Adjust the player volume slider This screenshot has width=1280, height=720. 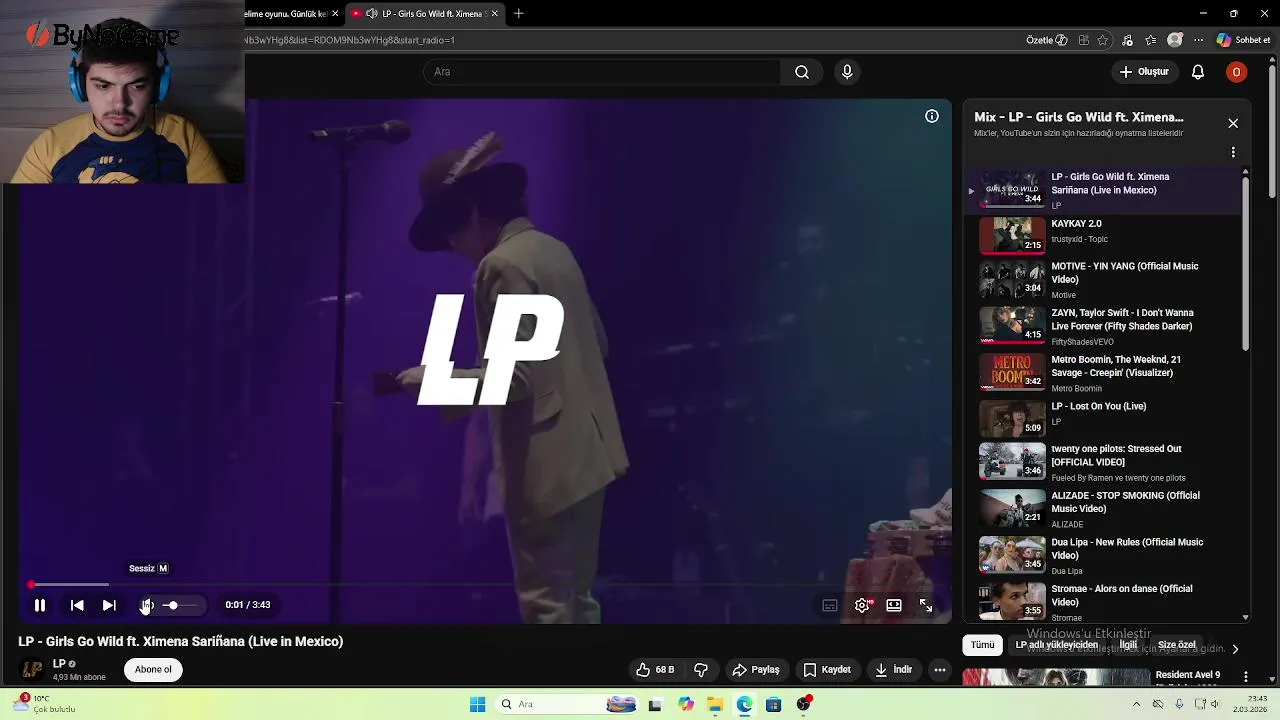[x=179, y=605]
